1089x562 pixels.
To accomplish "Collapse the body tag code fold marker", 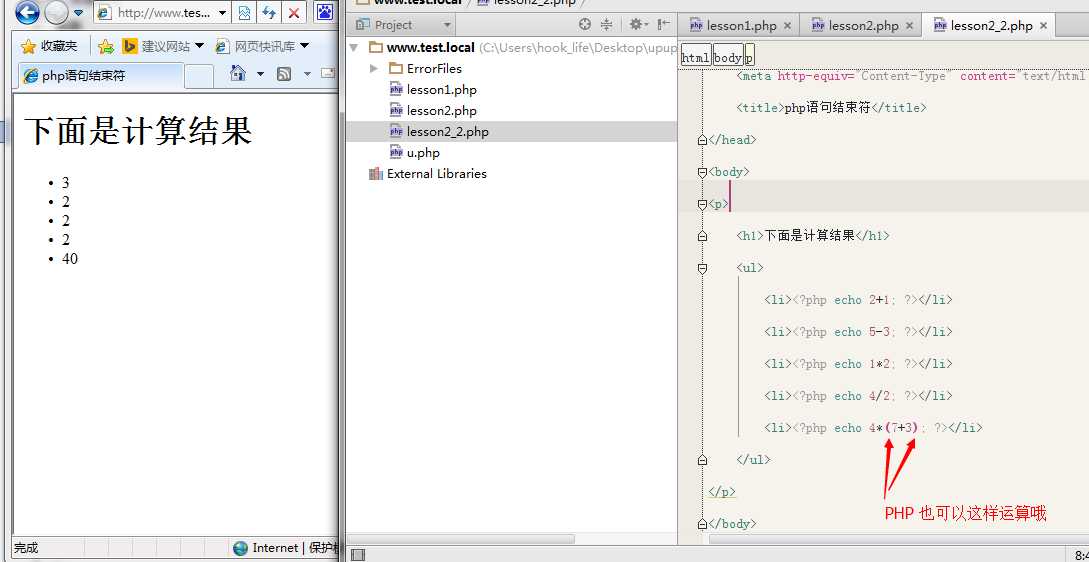I will coord(702,172).
